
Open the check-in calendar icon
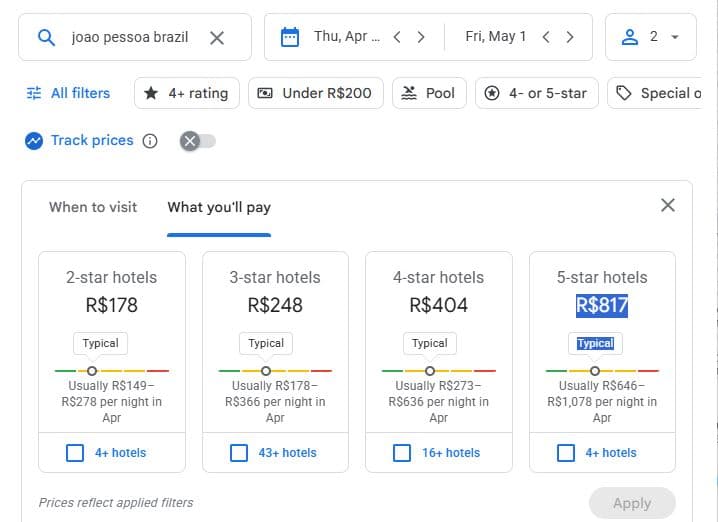(x=290, y=37)
